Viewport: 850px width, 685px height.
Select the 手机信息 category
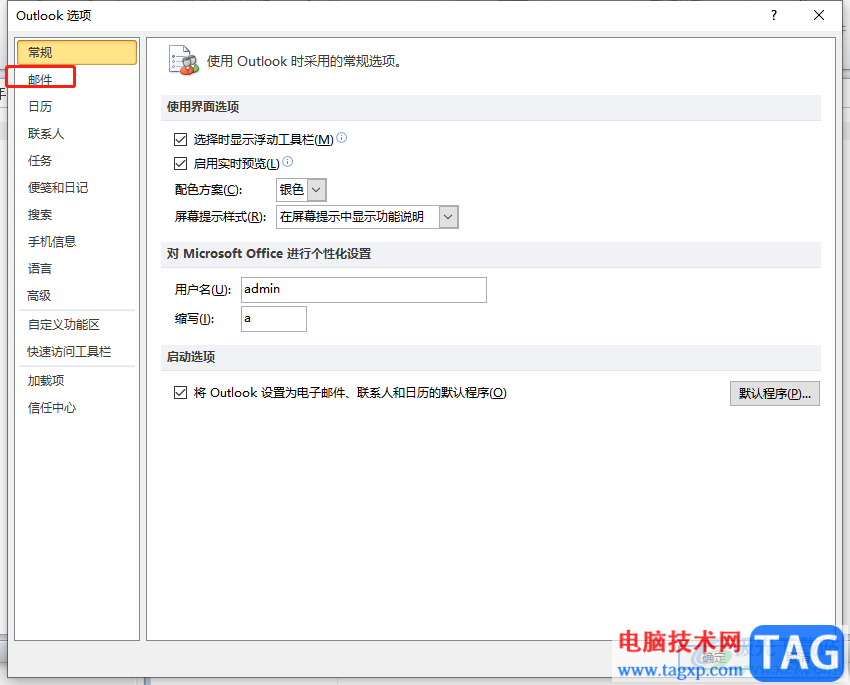click(x=76, y=242)
